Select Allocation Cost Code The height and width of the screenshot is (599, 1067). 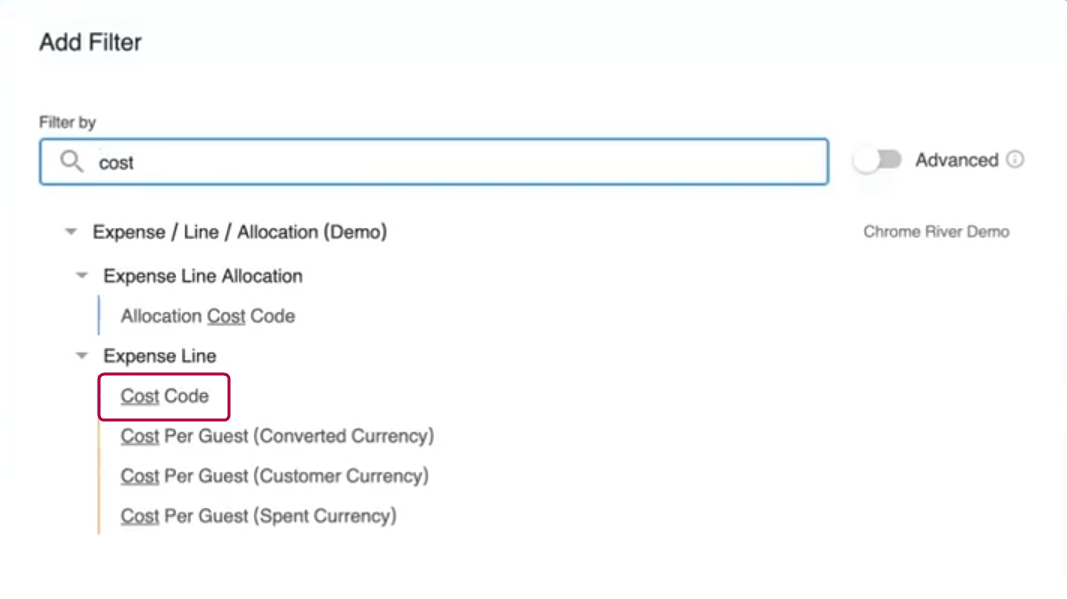(206, 315)
